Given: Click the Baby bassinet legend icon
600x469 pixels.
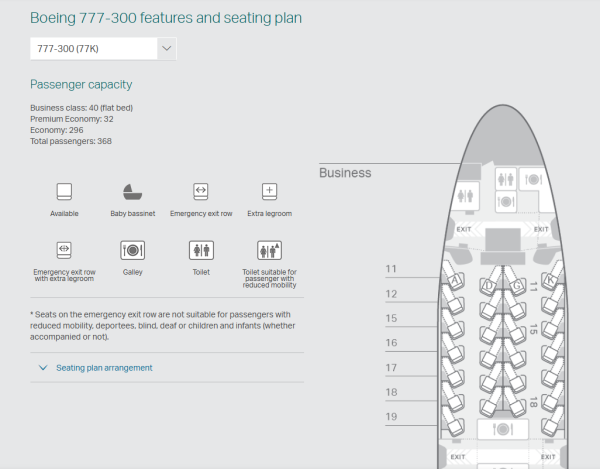Looking at the screenshot, I should pyautogui.click(x=132, y=191).
